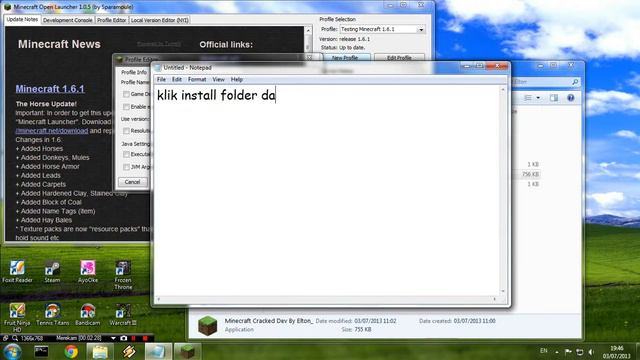Click the Minecraft block application icon in details pane

coord(207,325)
